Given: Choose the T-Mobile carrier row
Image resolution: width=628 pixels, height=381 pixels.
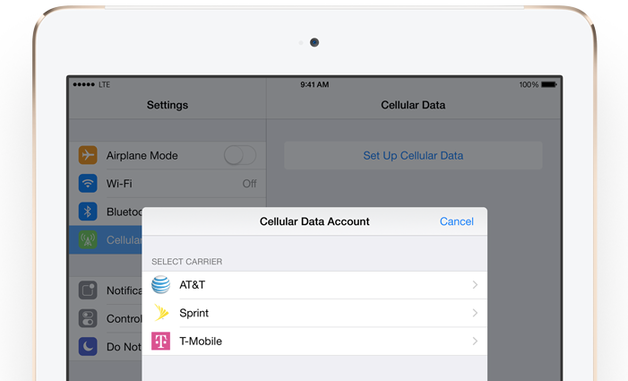Looking at the screenshot, I should point(314,341).
